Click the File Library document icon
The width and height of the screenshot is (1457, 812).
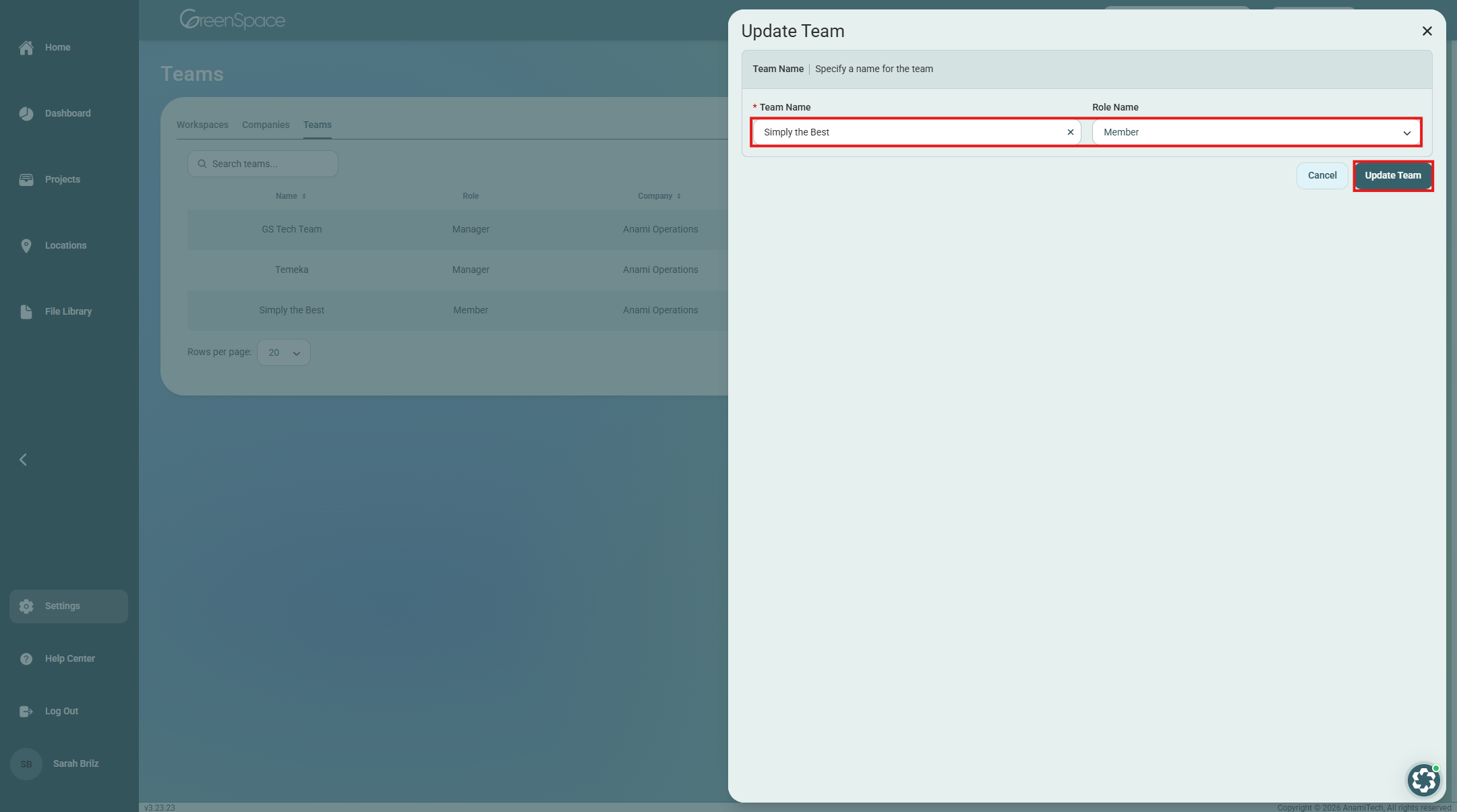point(26,312)
